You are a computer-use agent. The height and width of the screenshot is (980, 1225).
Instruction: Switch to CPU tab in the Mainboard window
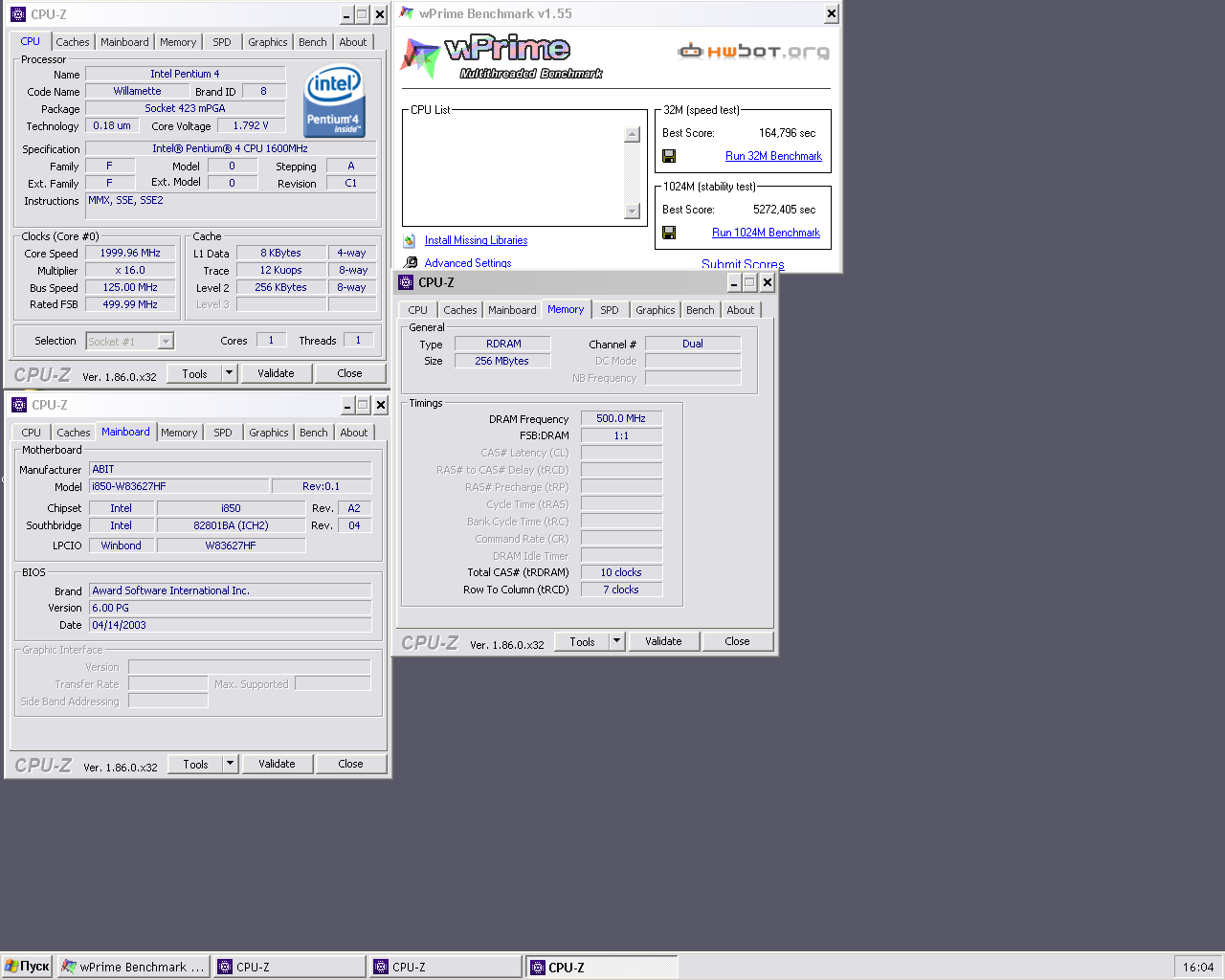point(32,433)
